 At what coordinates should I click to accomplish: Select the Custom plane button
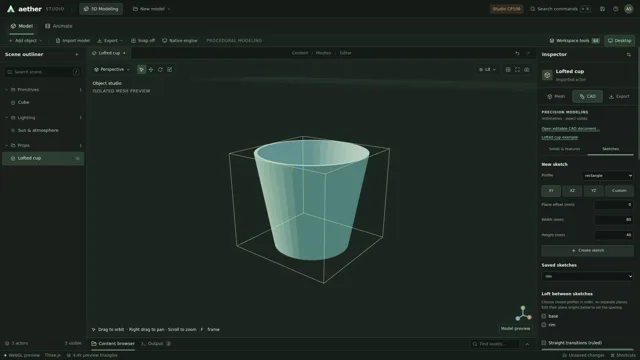click(x=619, y=191)
